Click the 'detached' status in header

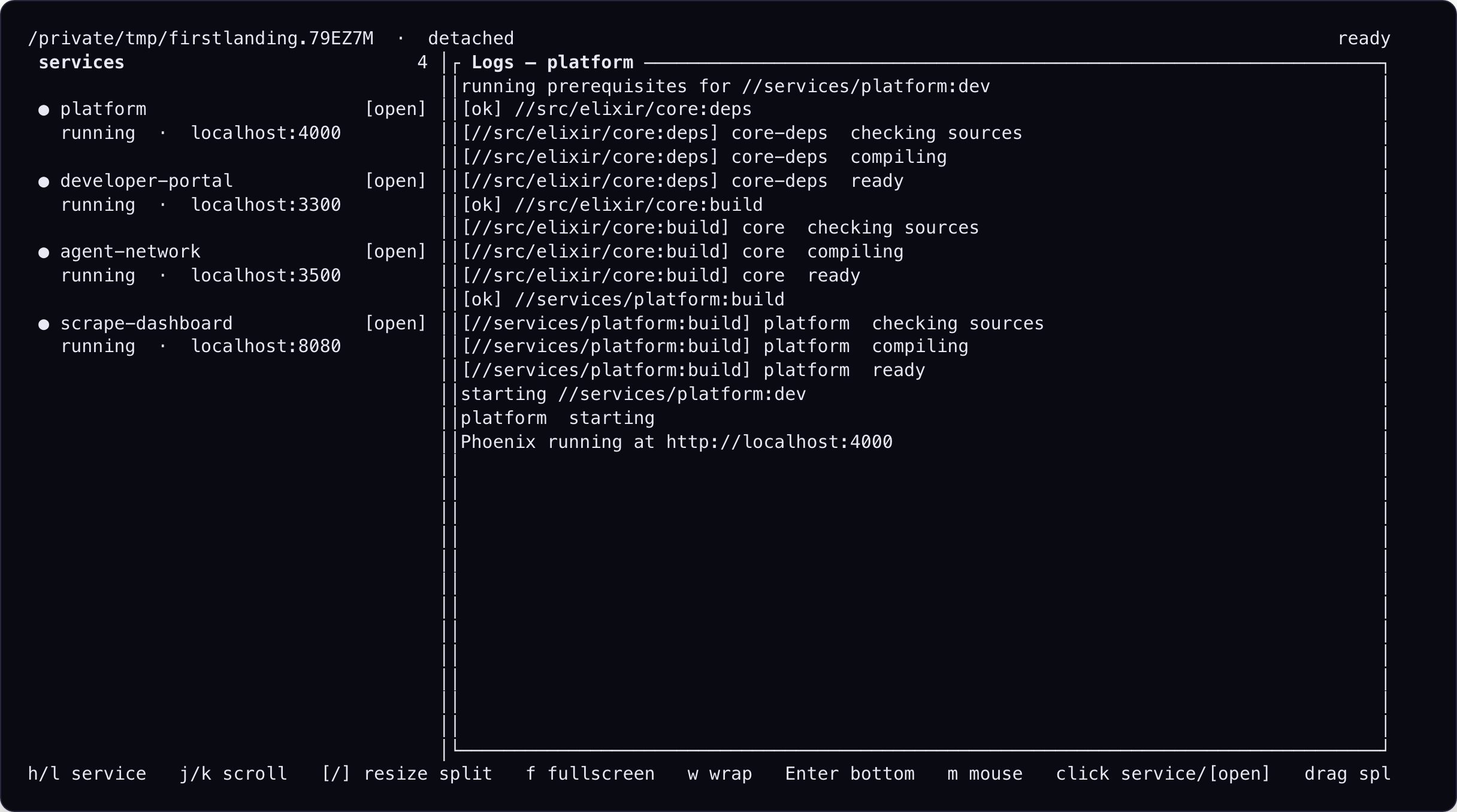pos(471,38)
